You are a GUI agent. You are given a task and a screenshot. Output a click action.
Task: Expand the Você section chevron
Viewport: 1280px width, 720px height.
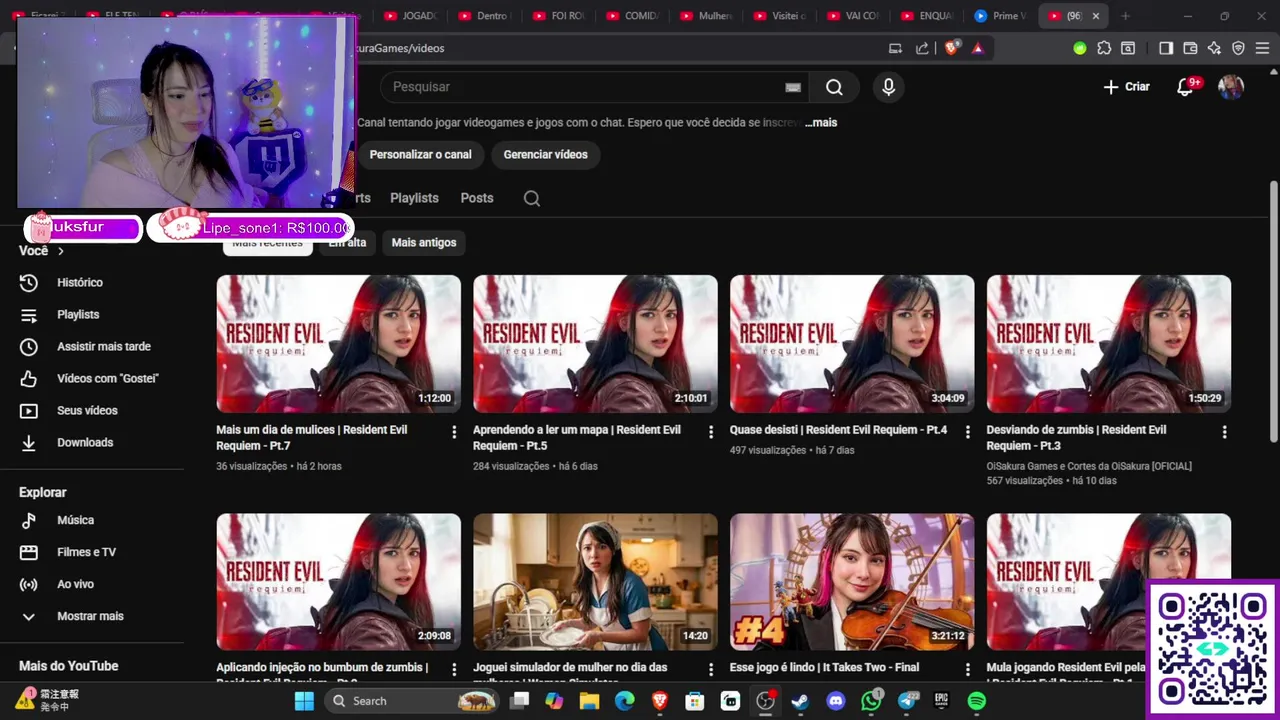[61, 251]
